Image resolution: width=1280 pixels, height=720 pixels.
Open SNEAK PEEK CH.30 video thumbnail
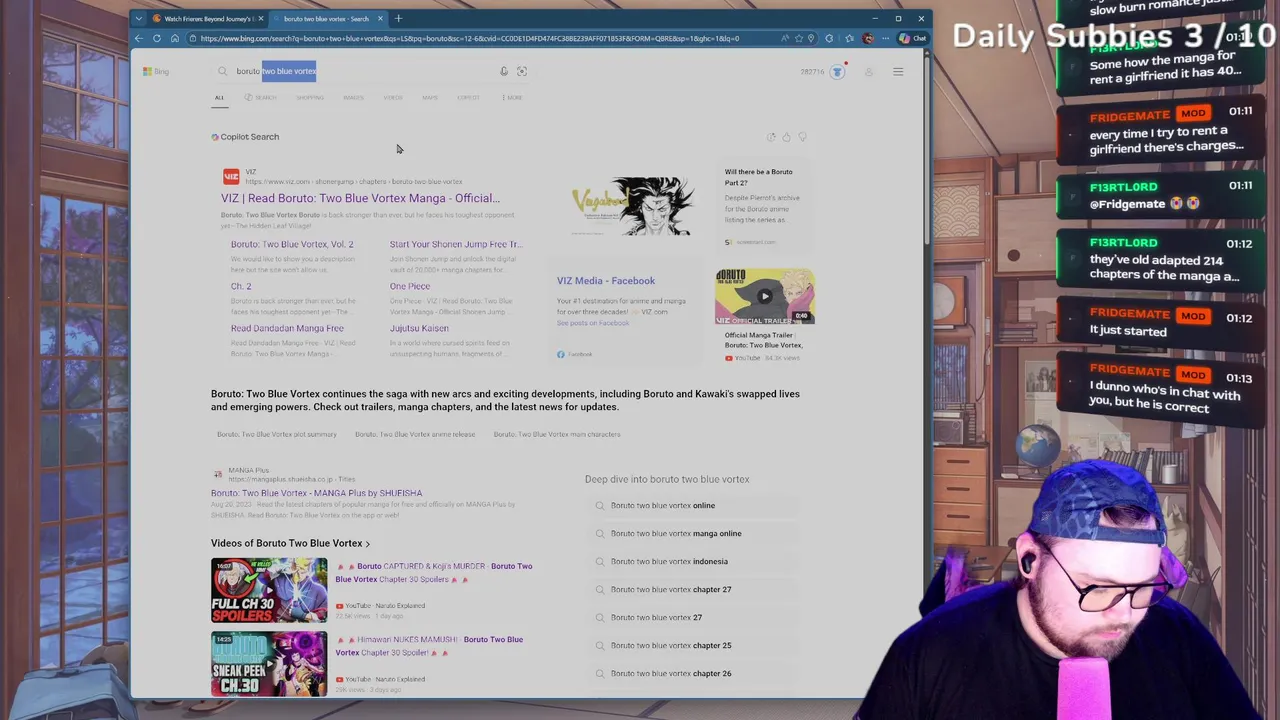269,663
